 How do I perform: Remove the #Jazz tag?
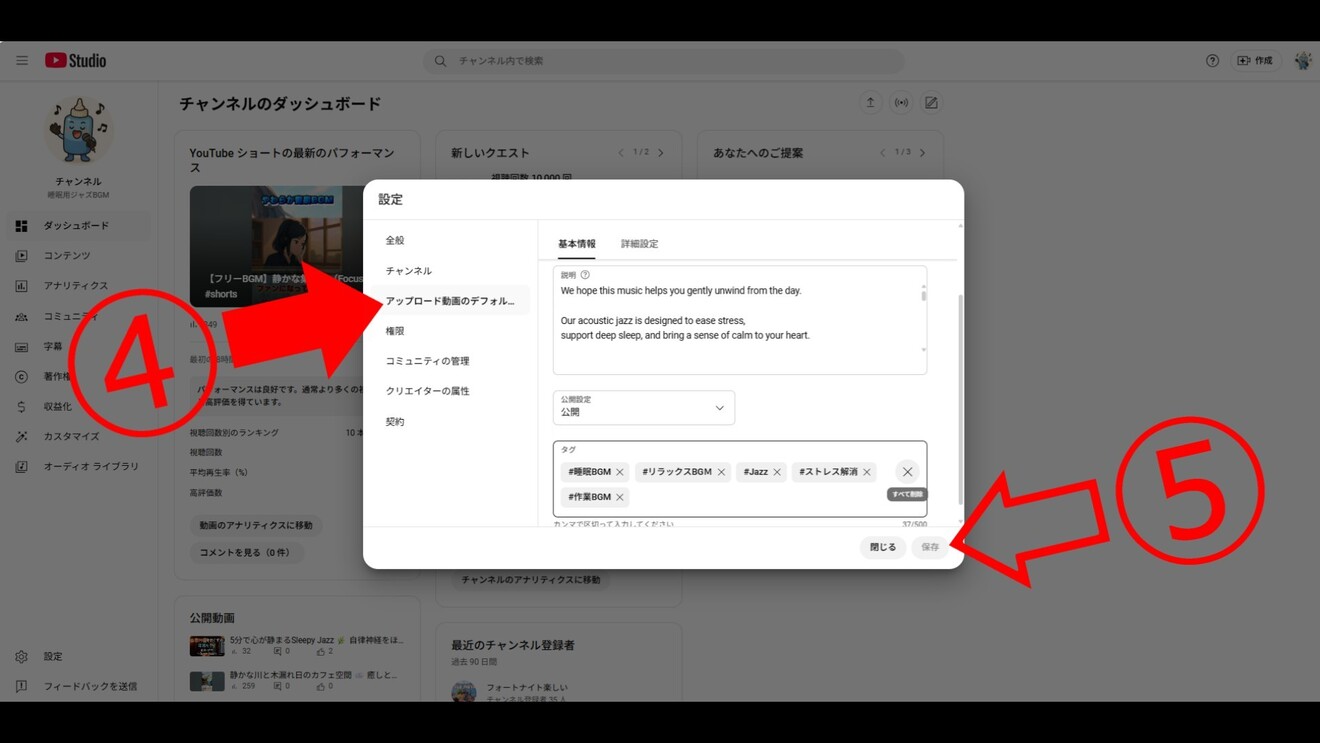(777, 472)
